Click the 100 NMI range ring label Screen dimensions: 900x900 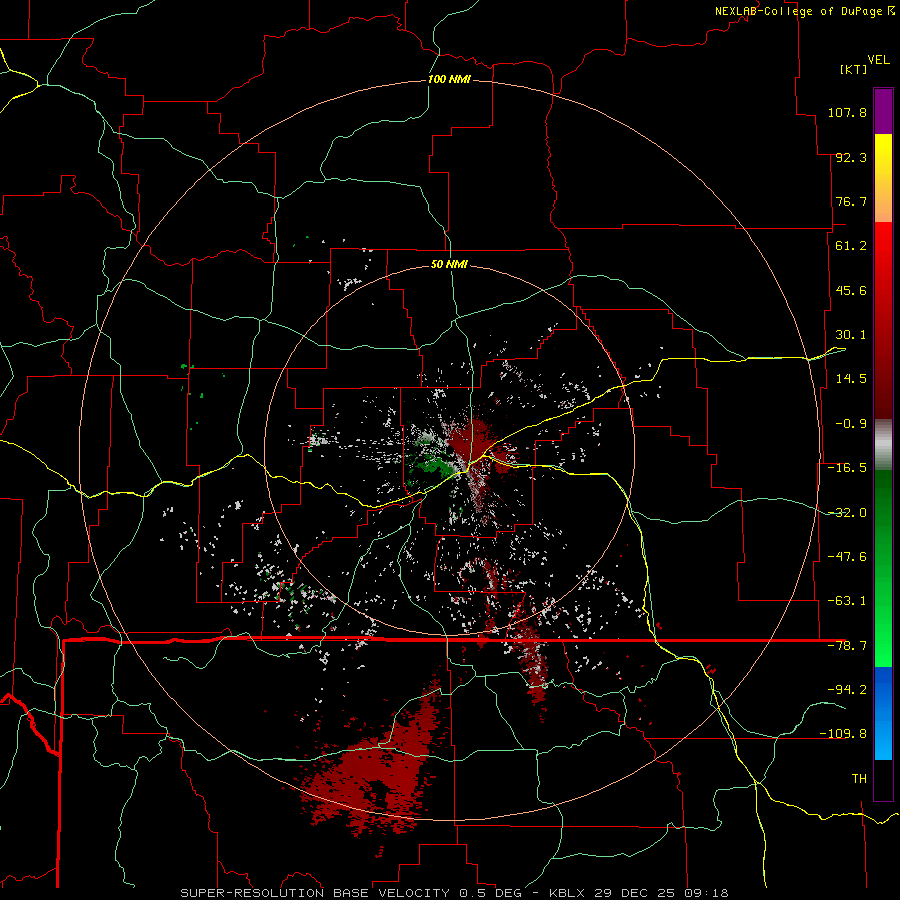449,79
